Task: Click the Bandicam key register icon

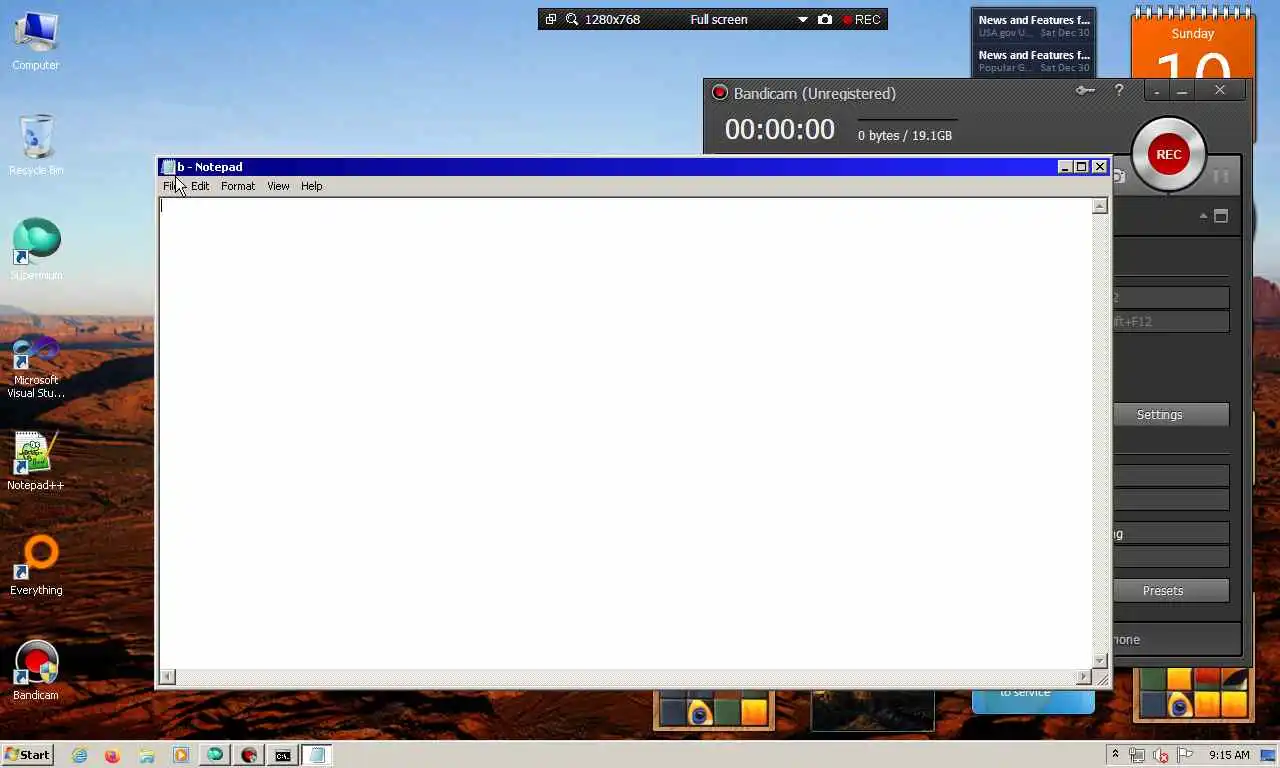Action: point(1085,91)
